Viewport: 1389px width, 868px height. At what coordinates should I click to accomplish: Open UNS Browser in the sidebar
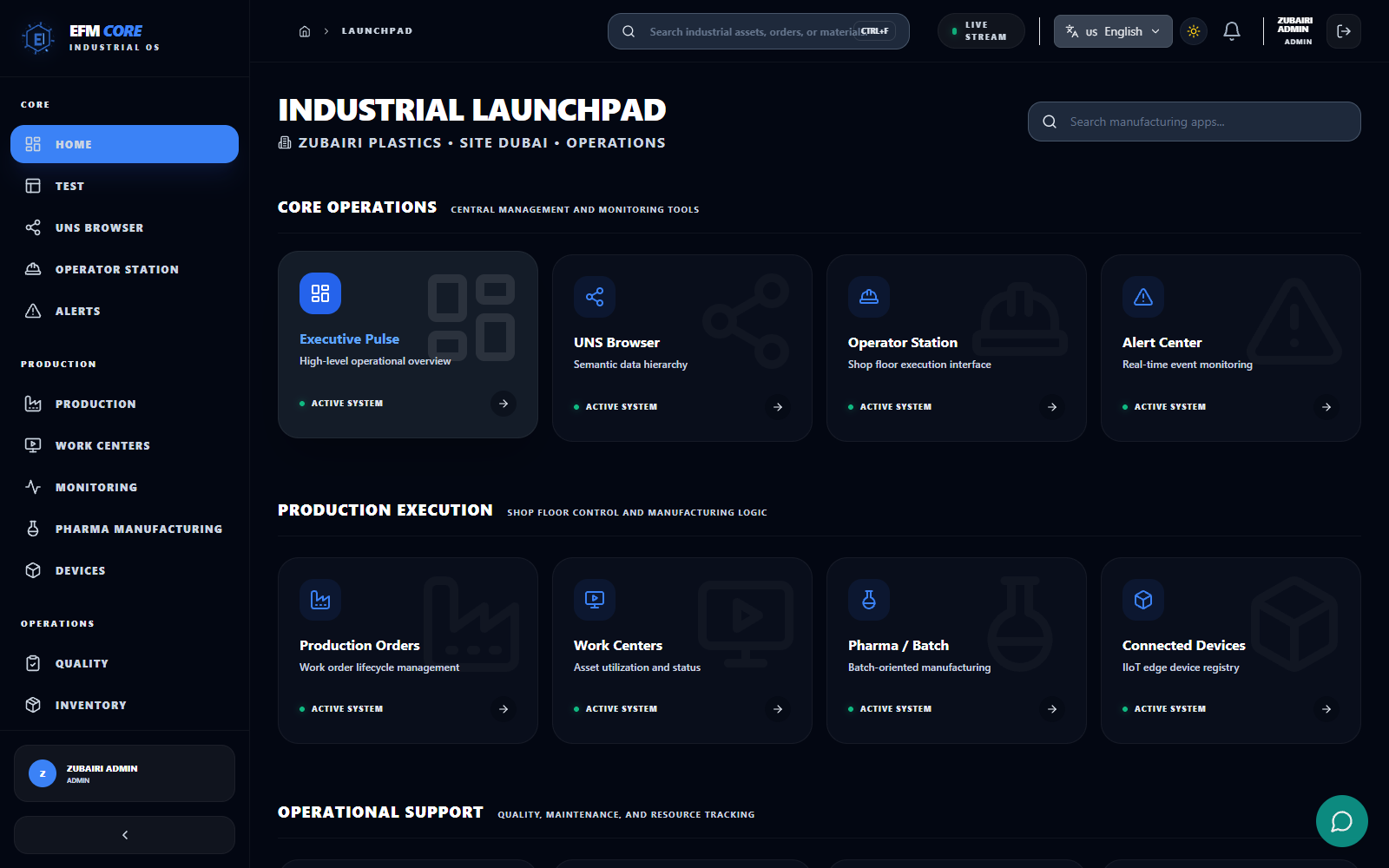click(x=99, y=228)
